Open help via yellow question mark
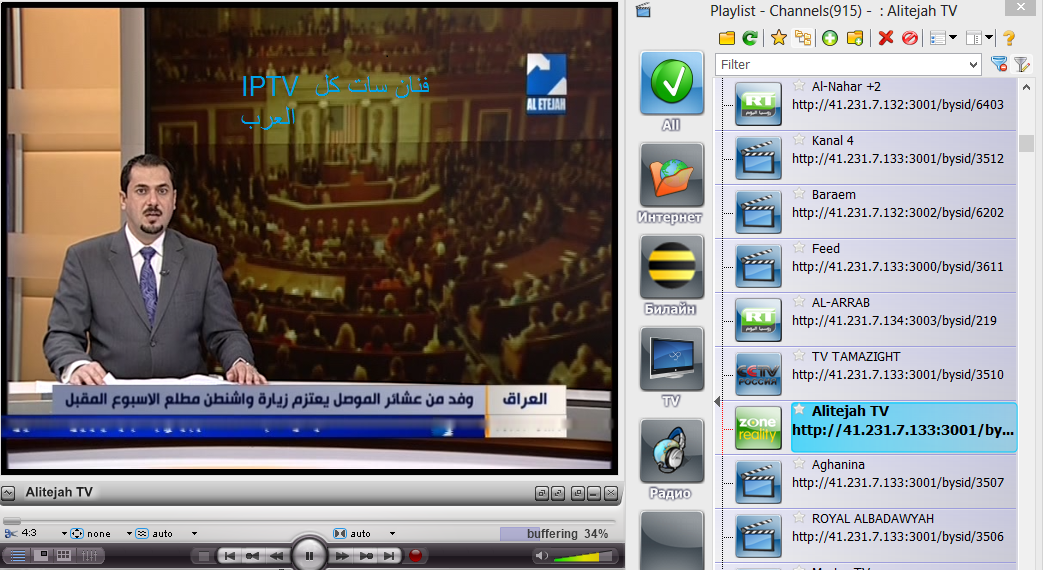The image size is (1043, 570). tap(1008, 39)
